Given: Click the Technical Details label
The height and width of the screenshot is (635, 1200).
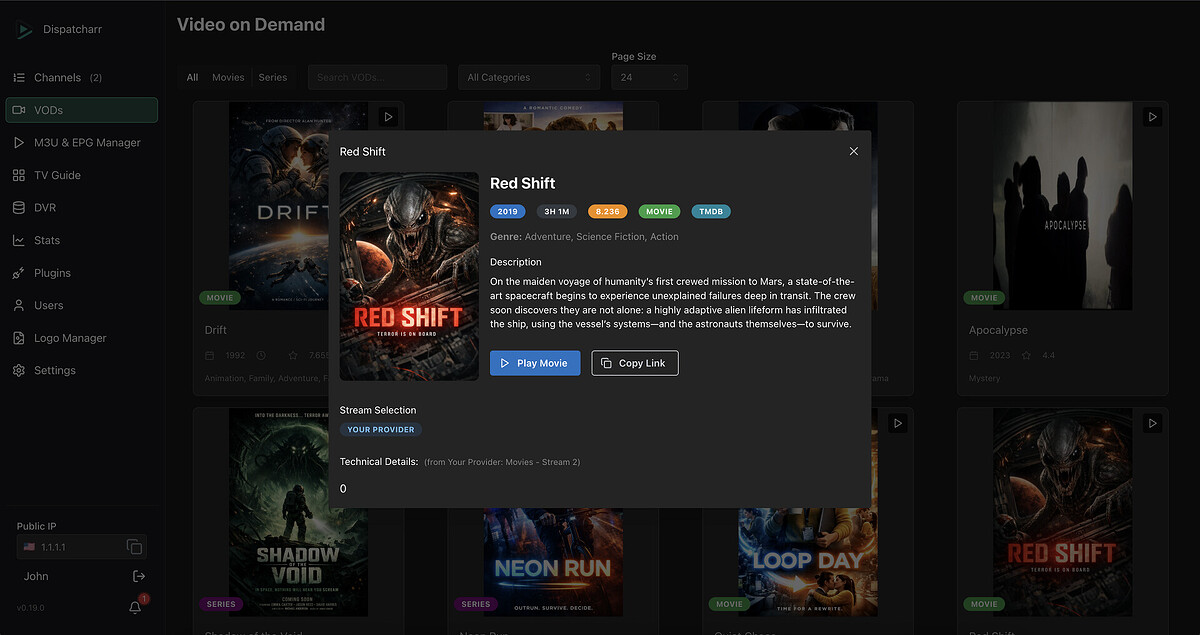Looking at the screenshot, I should pyautogui.click(x=379, y=462).
